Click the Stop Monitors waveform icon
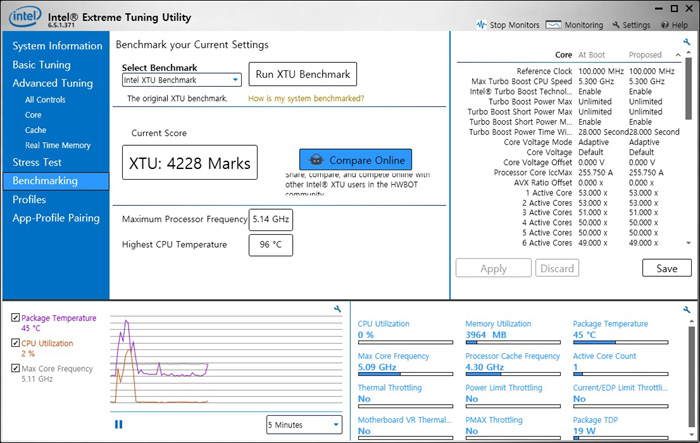Viewport: 700px width, 443px height. tap(481, 25)
